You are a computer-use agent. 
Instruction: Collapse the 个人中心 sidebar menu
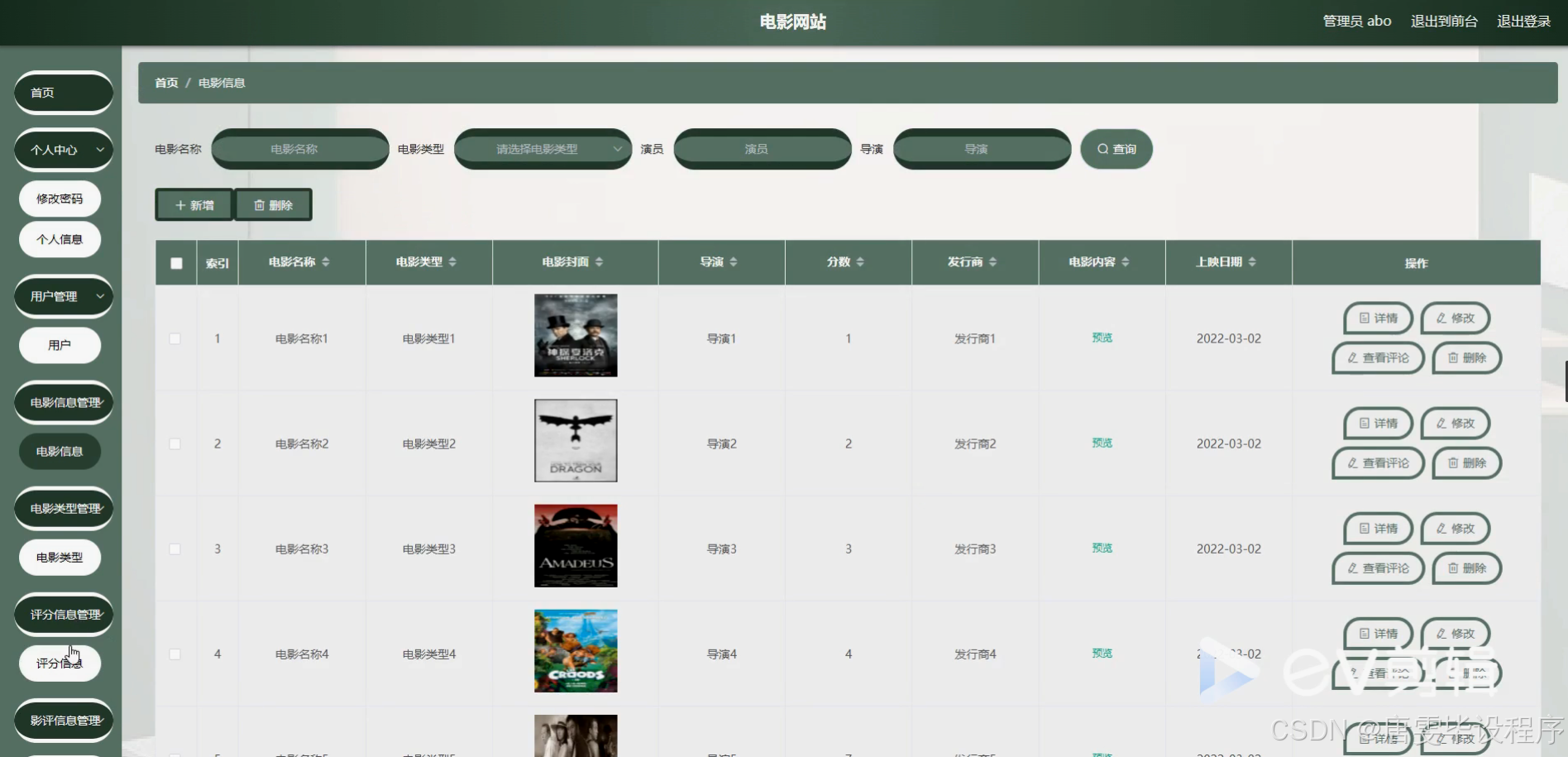[64, 150]
